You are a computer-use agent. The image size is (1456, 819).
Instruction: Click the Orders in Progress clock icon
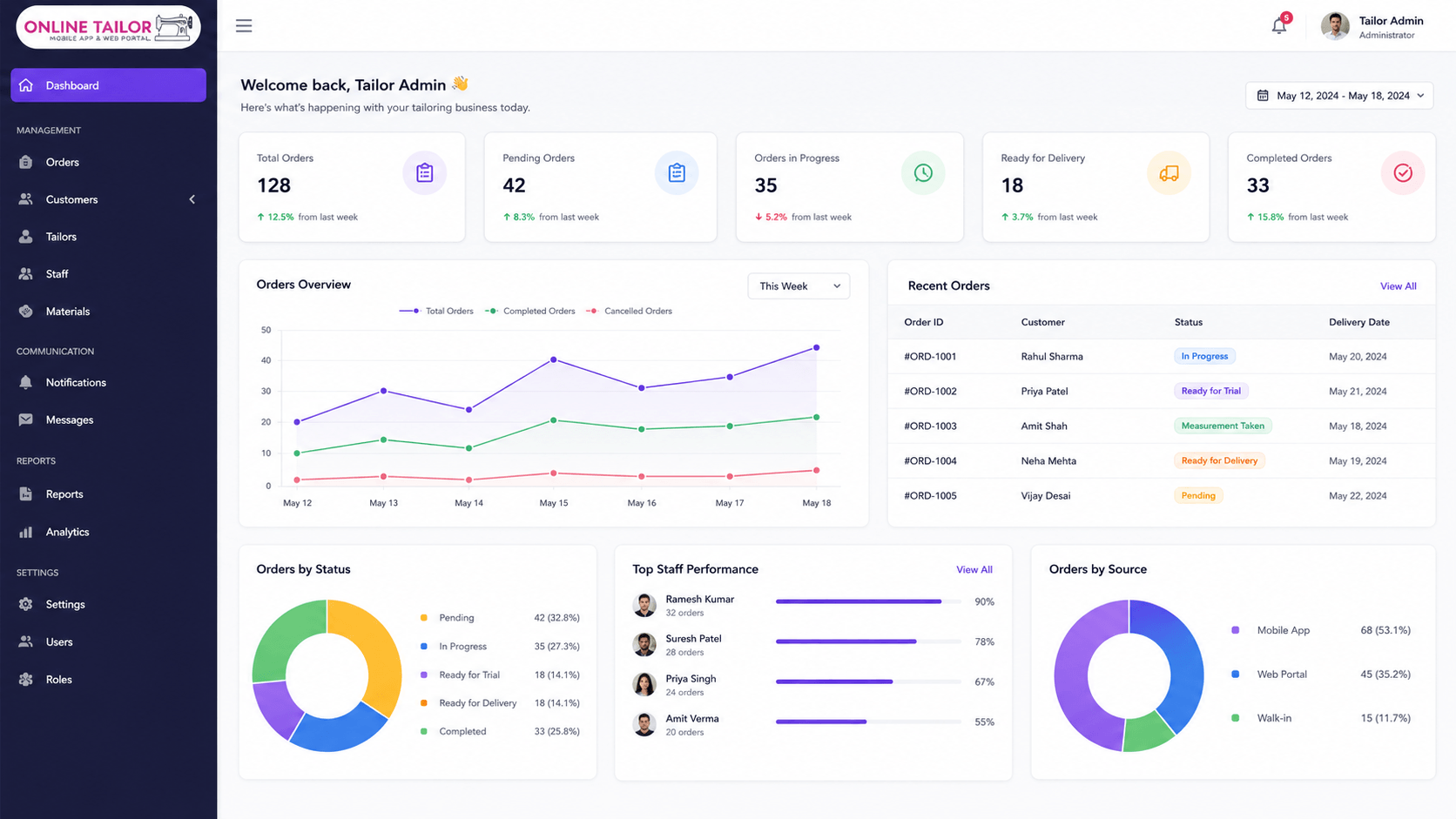(923, 173)
